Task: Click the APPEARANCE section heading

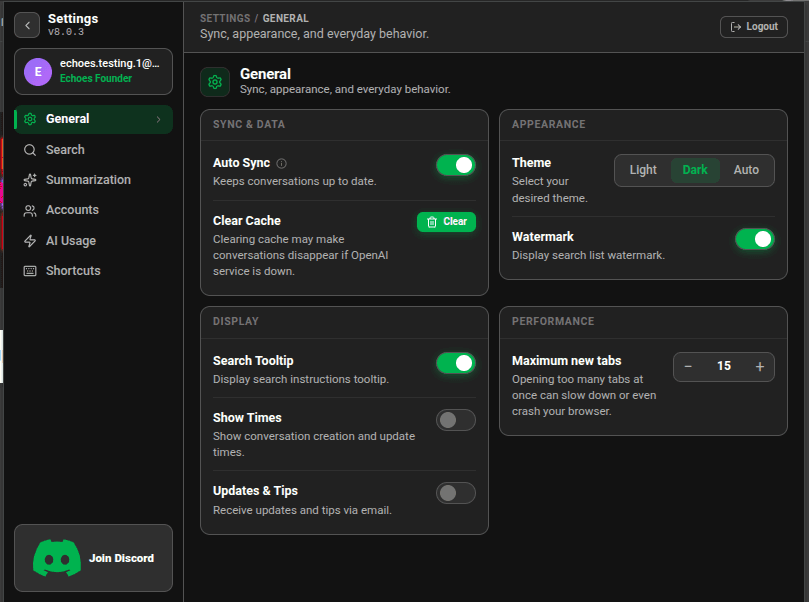Action: [548, 124]
